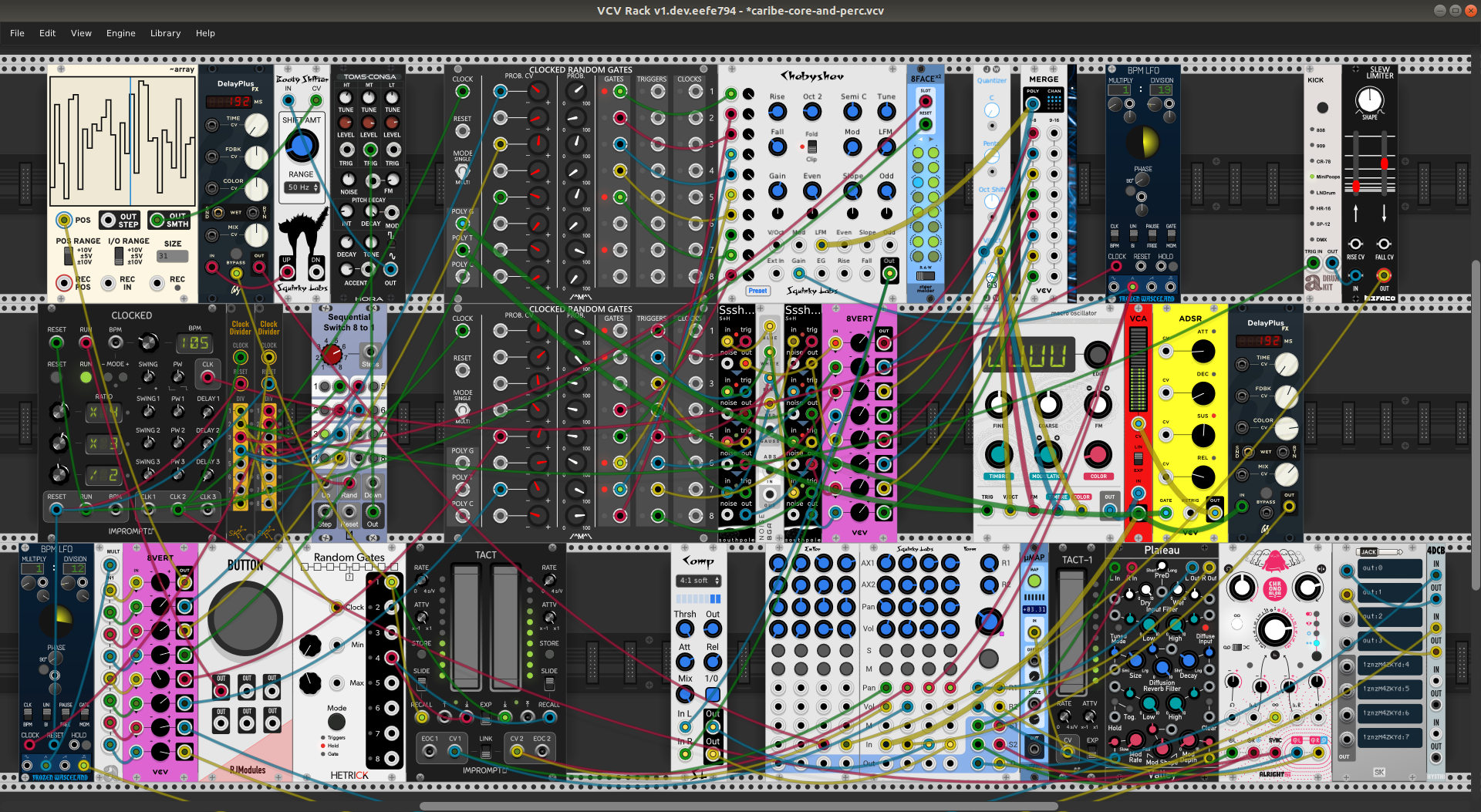Flip the POS RANGE switch on ~array
This screenshot has width=1481, height=812.
click(x=69, y=255)
